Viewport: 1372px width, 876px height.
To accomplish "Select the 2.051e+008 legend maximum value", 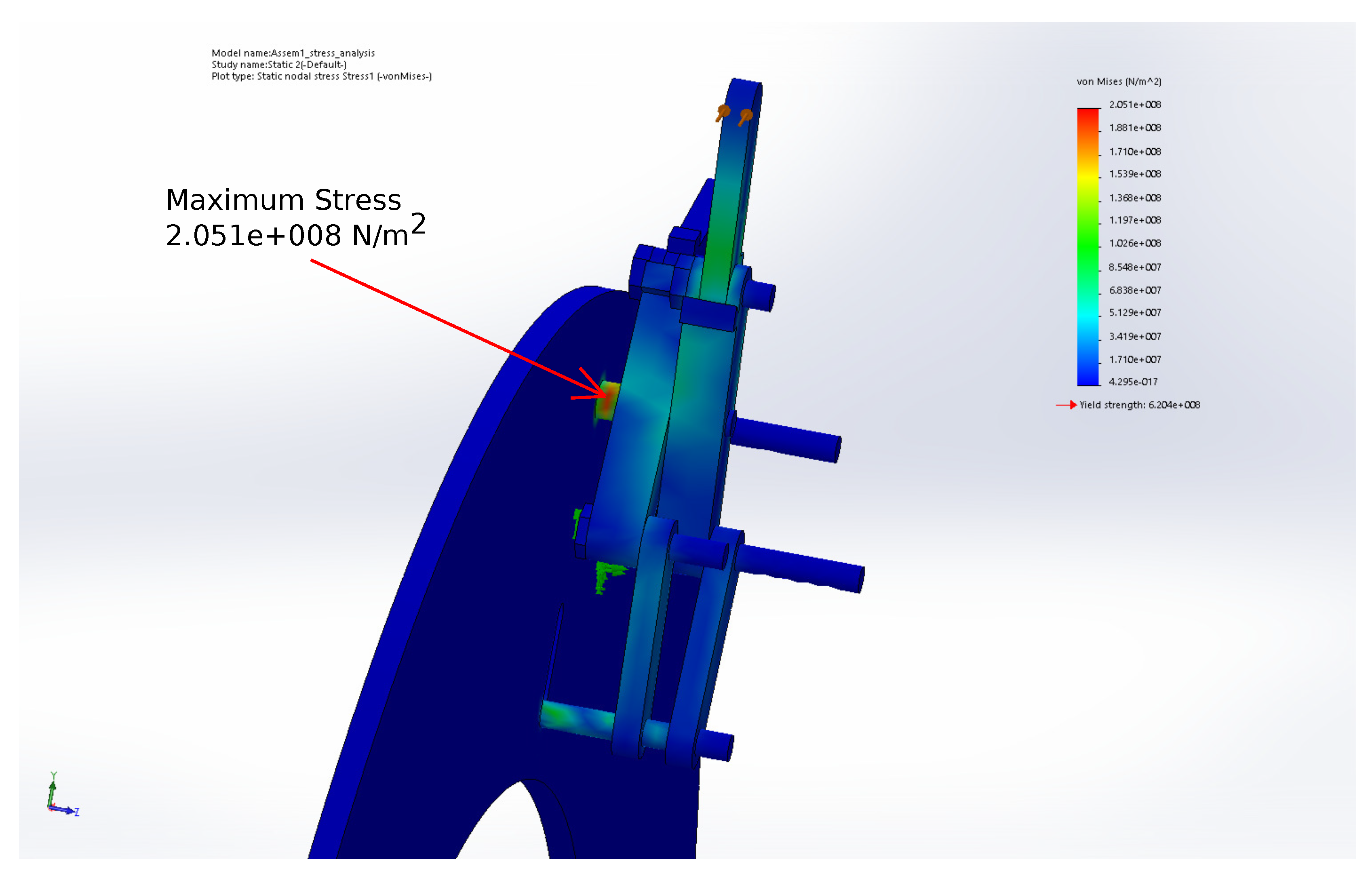I will [1134, 105].
